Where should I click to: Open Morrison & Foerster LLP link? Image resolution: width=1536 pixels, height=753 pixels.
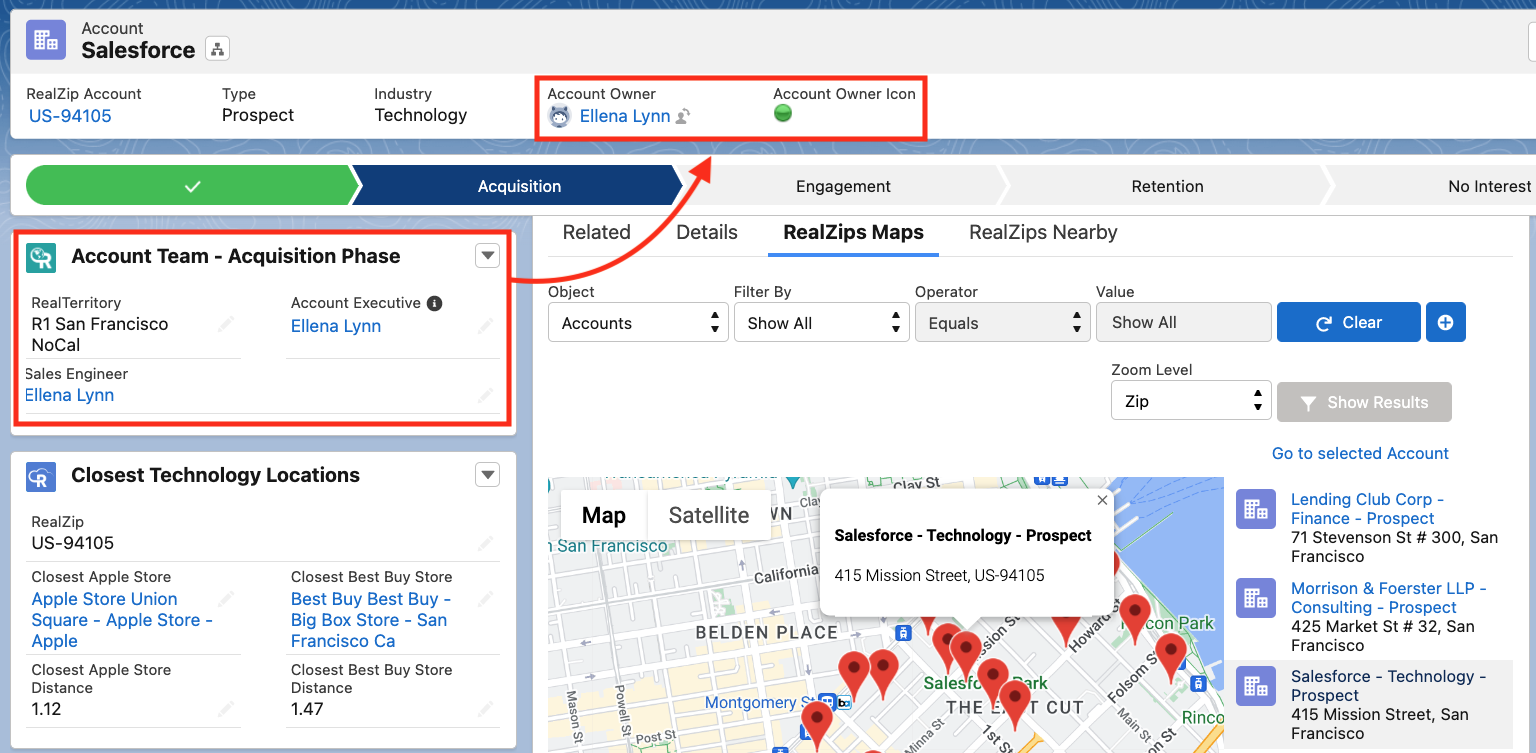(1388, 597)
